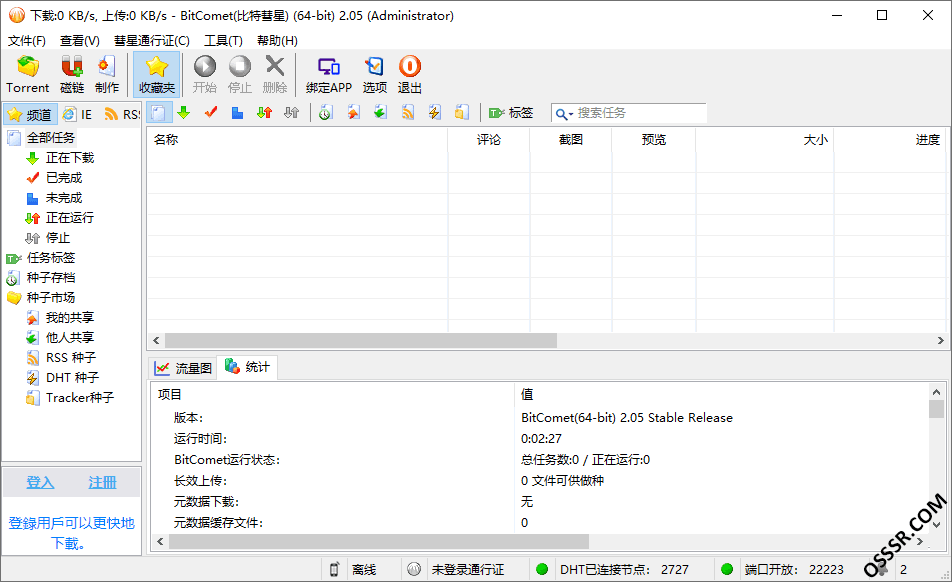The height and width of the screenshot is (582, 952).
Task: Open the Comet Passport (彗星通行证) menu
Action: pyautogui.click(x=152, y=41)
